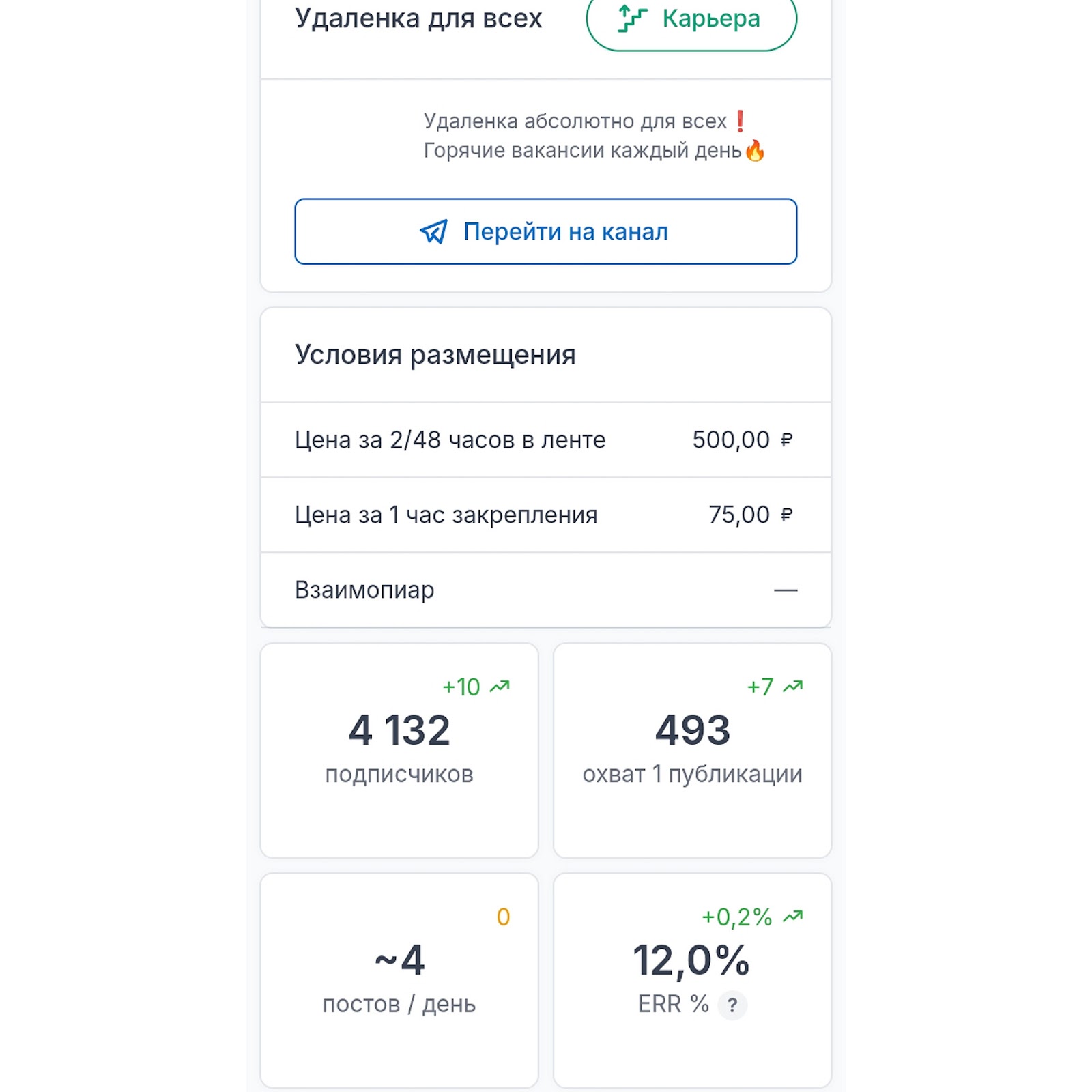Open the 12,0% ERR stat card
The image size is (1092, 1092).
[x=692, y=980]
